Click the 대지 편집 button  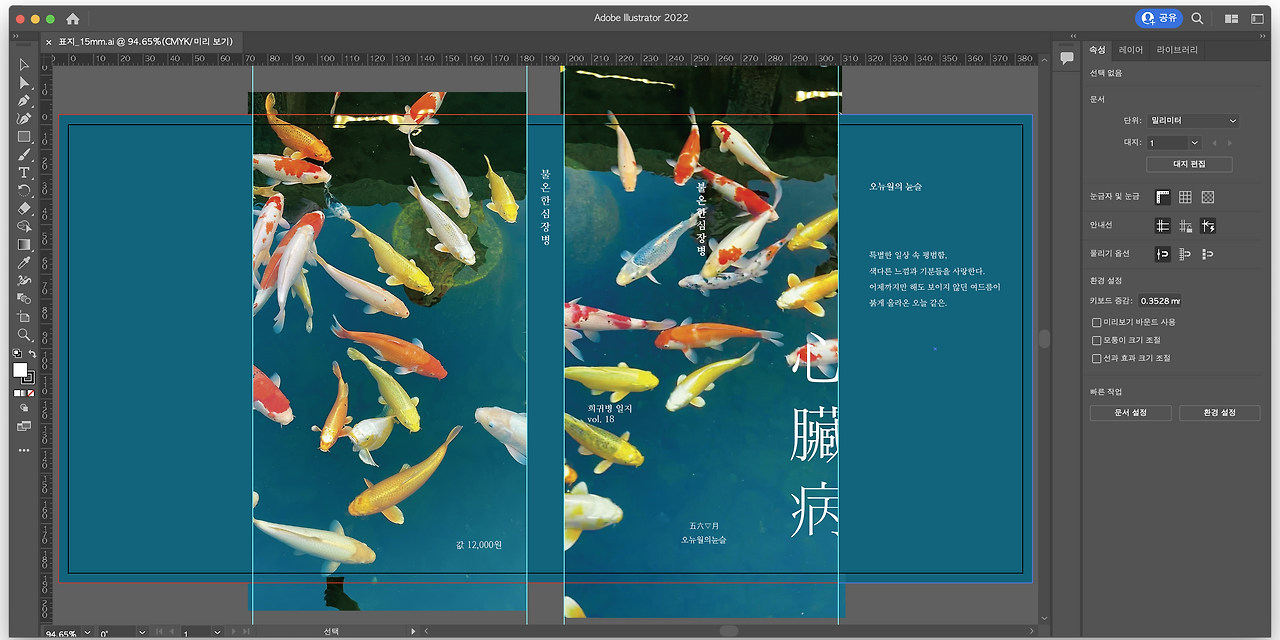pos(1189,164)
